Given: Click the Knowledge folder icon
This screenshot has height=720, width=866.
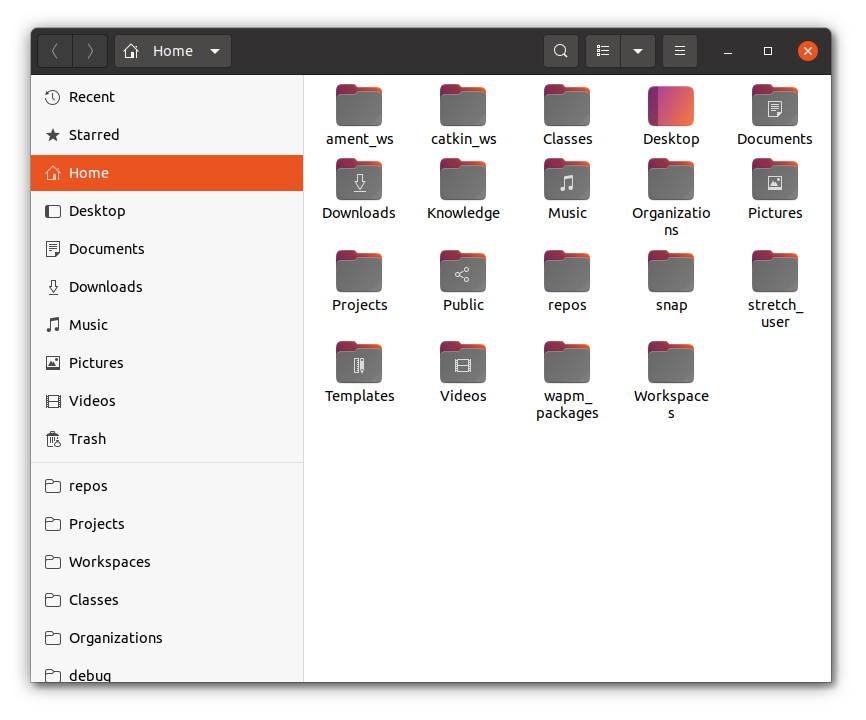Looking at the screenshot, I should click(463, 179).
